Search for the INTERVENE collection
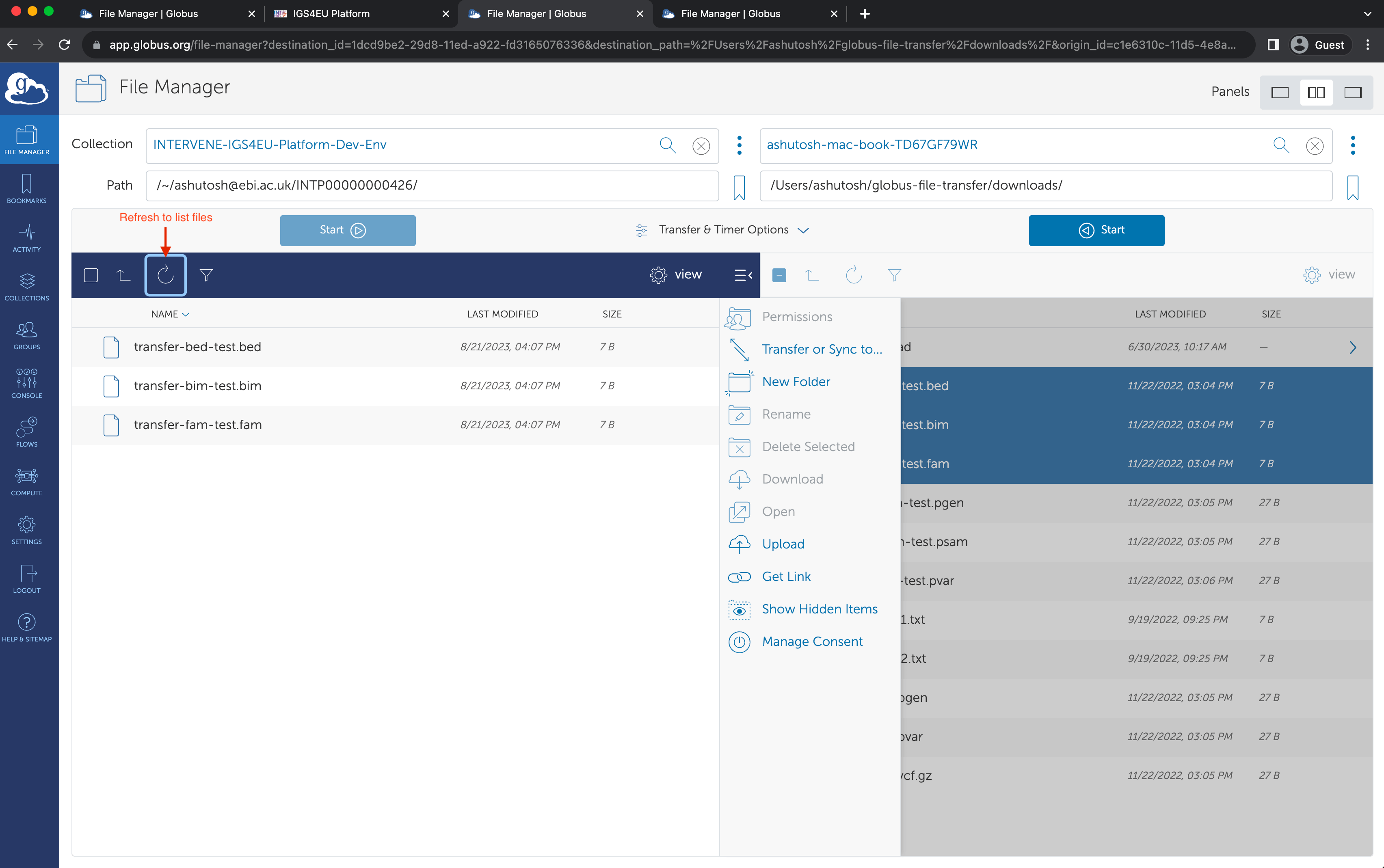The image size is (1384, 868). tap(667, 145)
